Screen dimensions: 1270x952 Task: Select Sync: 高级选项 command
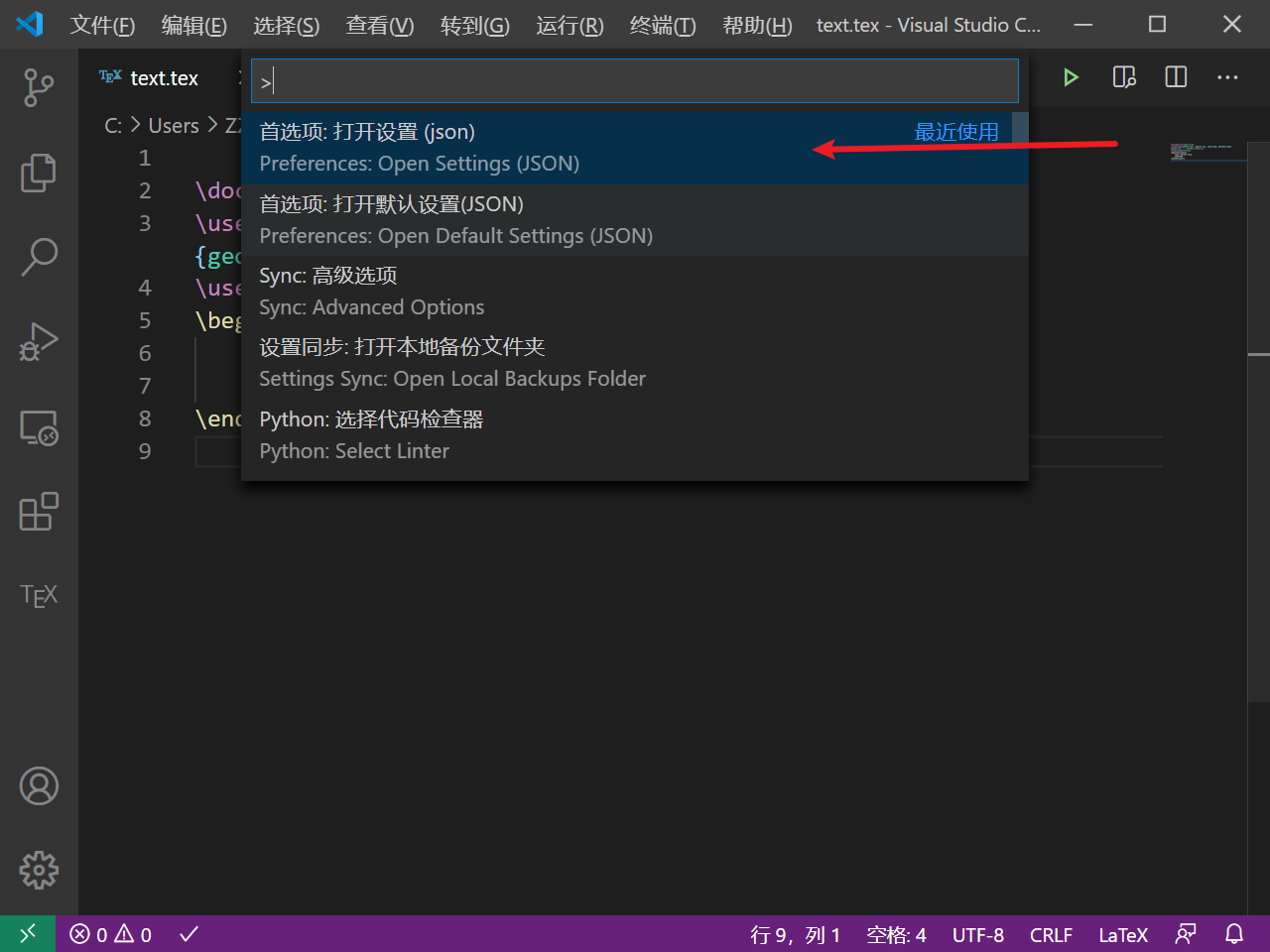pyautogui.click(x=635, y=291)
